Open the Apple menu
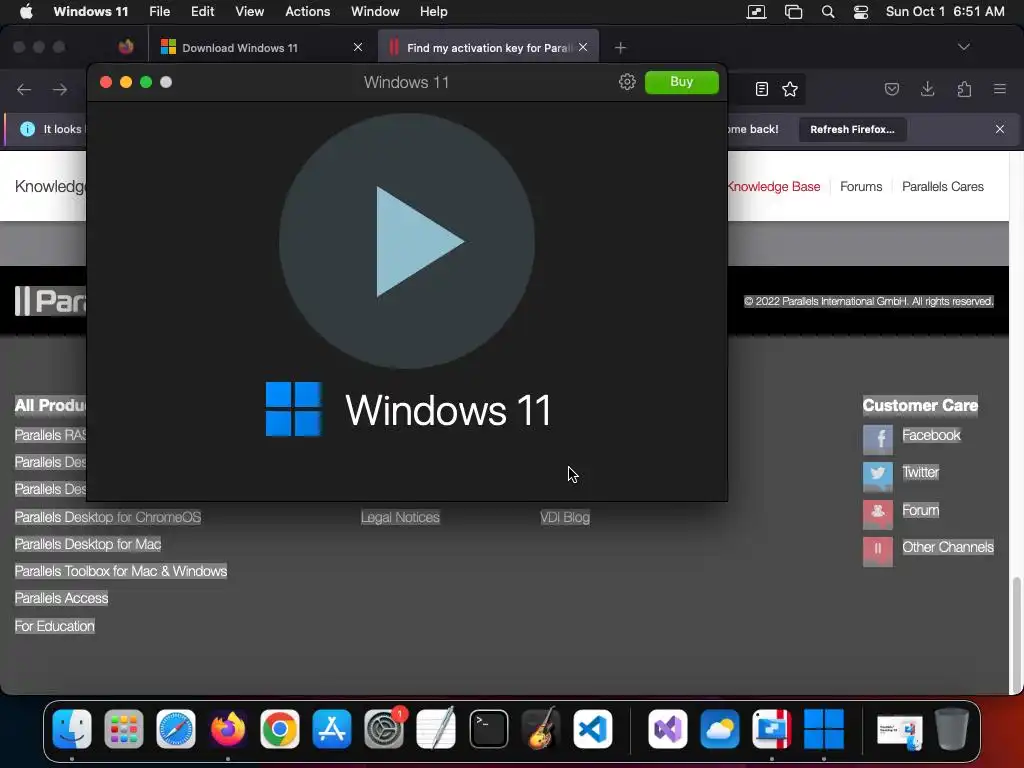This screenshot has height=768, width=1024. point(26,12)
